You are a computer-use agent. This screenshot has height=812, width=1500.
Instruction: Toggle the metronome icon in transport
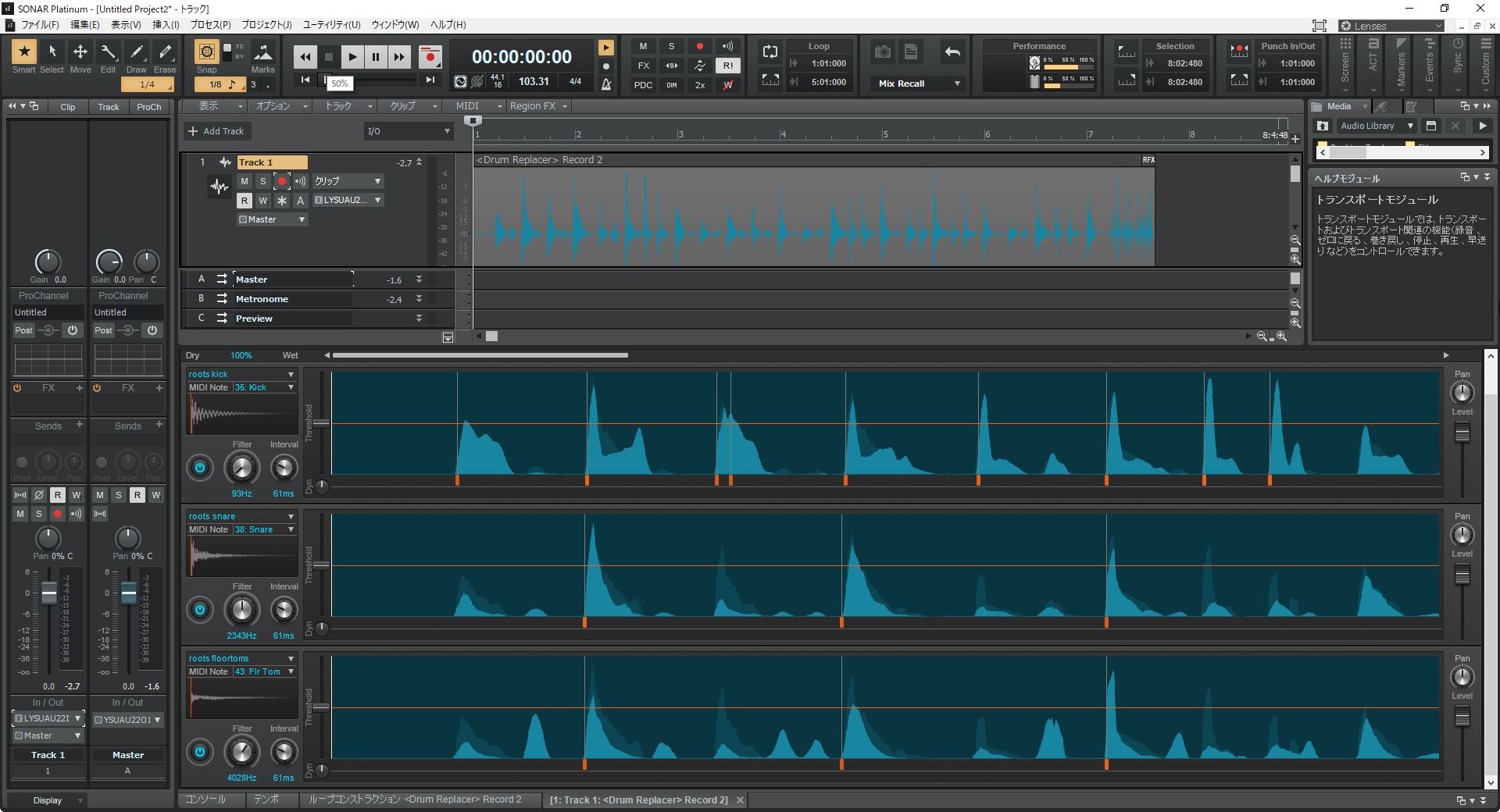coord(606,84)
